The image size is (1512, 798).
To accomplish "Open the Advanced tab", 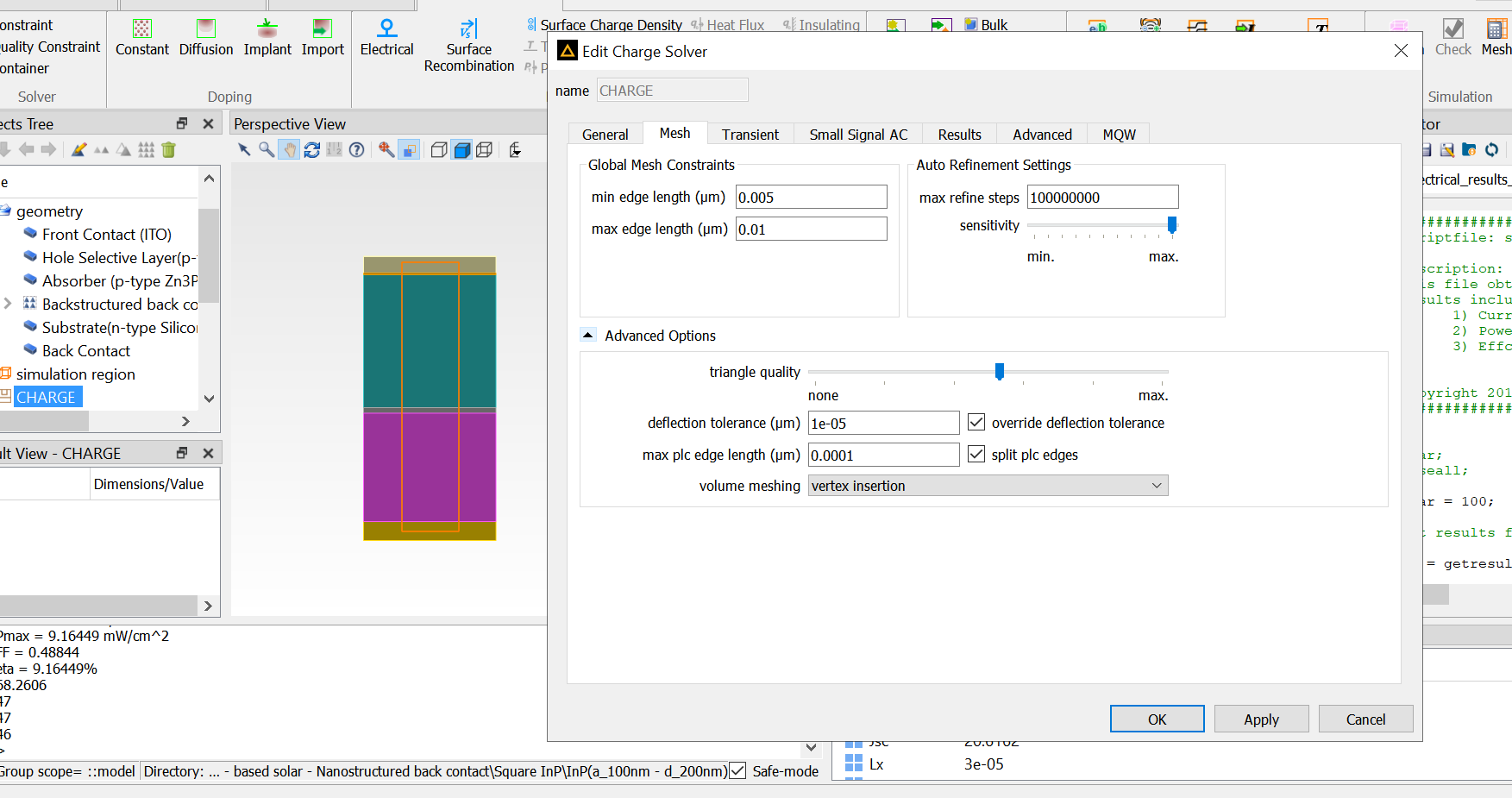I will (1042, 135).
